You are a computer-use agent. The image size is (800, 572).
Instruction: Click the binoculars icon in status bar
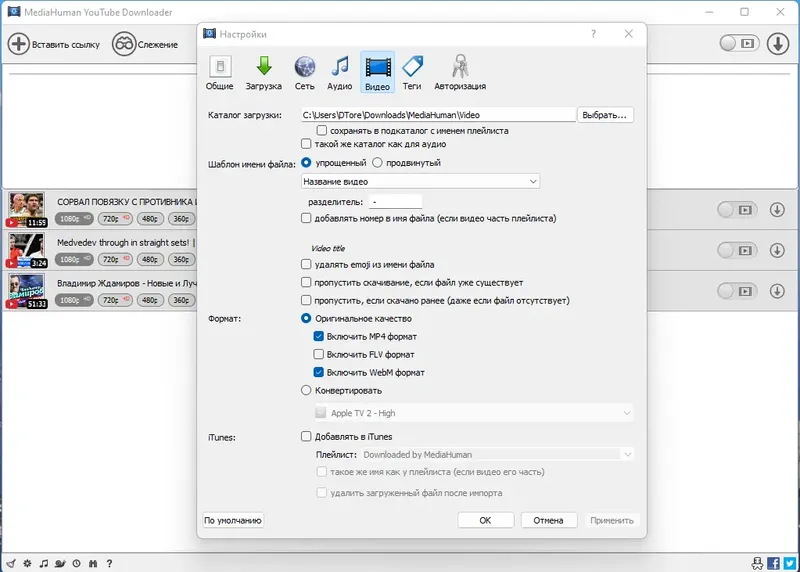click(x=93, y=563)
